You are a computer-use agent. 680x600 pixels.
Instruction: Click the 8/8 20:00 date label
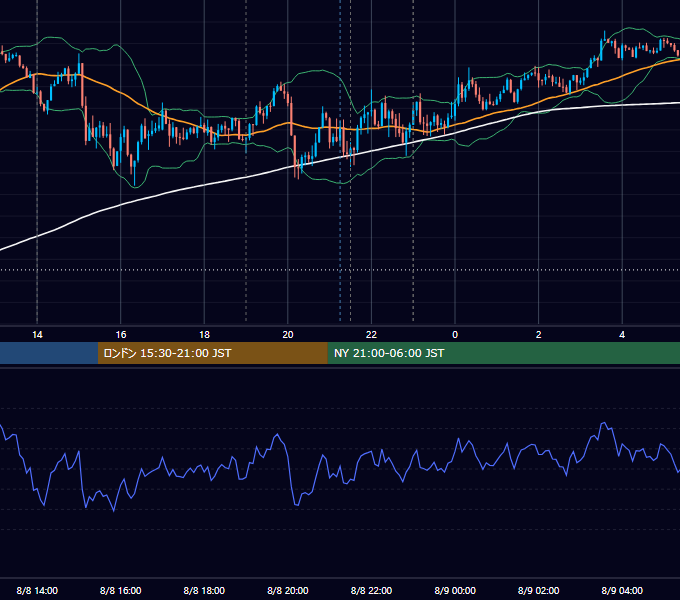click(288, 590)
